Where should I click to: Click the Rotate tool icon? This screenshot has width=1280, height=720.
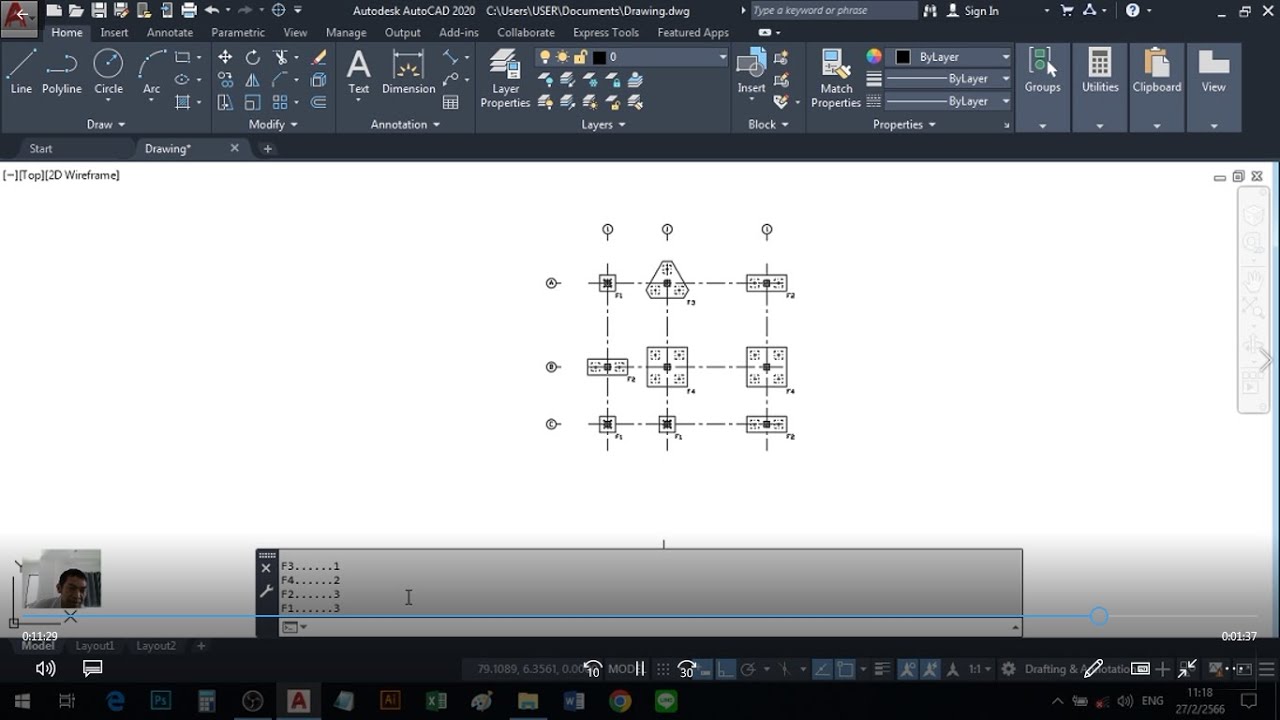[x=253, y=57]
